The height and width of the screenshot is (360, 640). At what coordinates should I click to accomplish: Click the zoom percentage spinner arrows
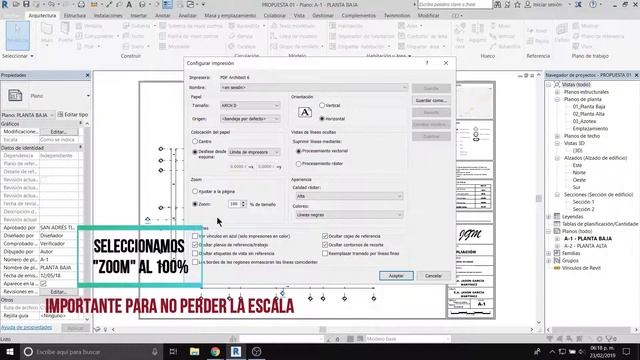[244, 204]
